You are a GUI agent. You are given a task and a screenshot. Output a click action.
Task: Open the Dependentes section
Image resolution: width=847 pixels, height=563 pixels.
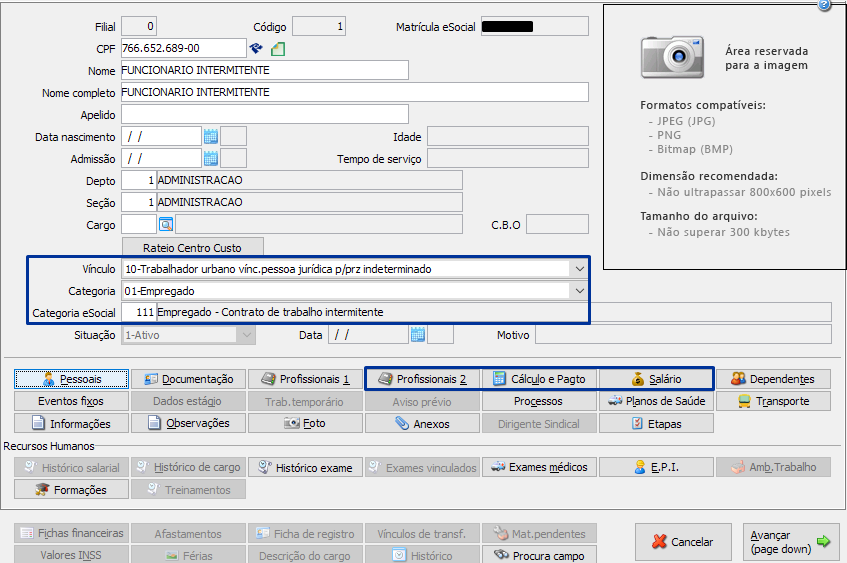[774, 379]
